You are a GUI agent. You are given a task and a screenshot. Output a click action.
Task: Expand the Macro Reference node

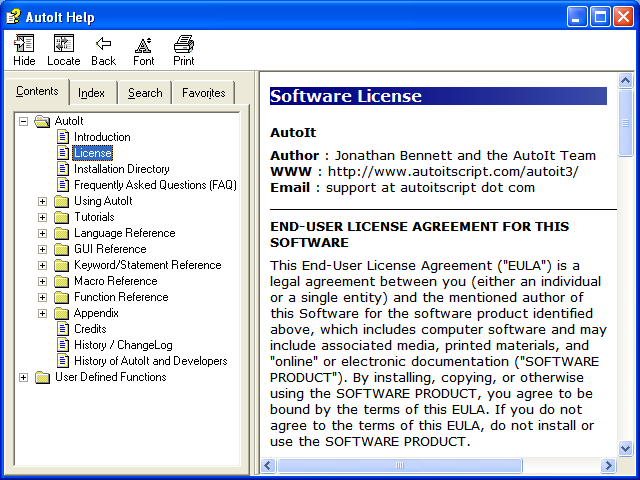point(42,281)
